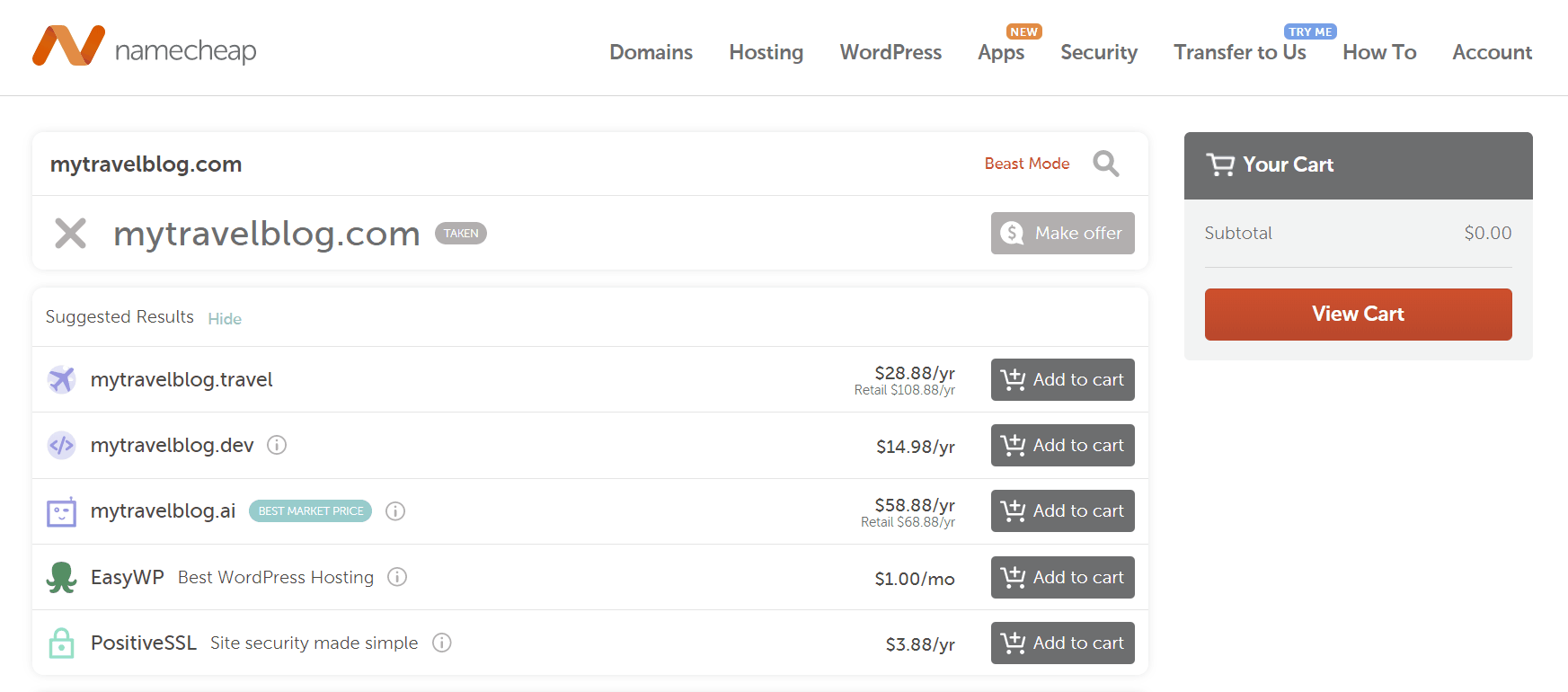The height and width of the screenshot is (692, 1568).
Task: Click the PositiveSSL padlock icon
Action: point(61,643)
